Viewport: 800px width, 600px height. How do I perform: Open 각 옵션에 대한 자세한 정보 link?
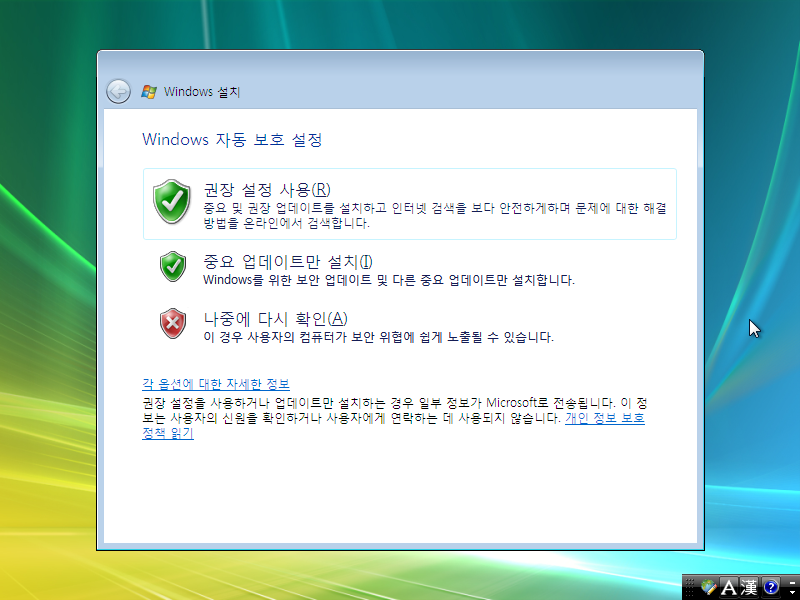pyautogui.click(x=216, y=384)
